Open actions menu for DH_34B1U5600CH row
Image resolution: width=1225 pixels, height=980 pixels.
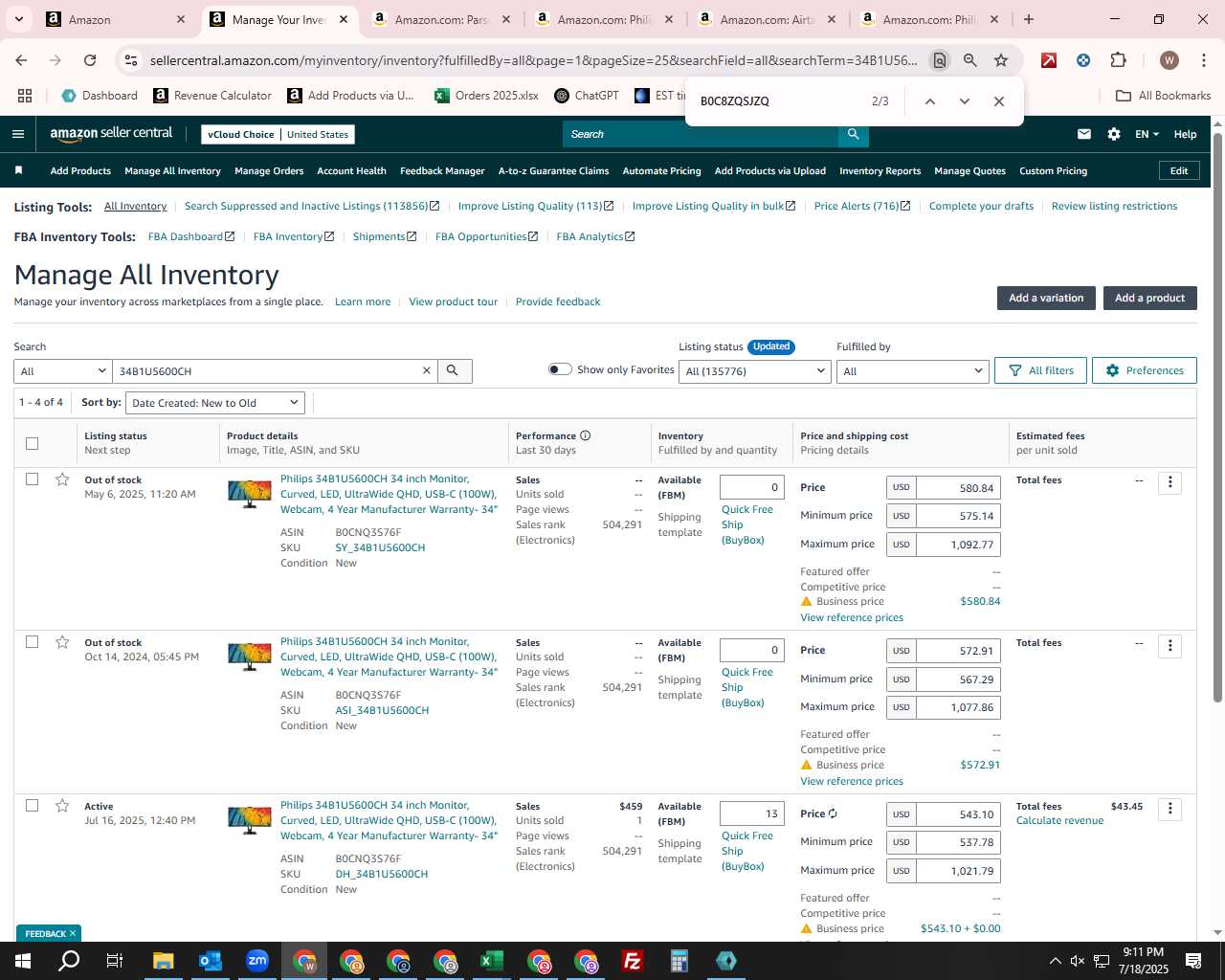tap(1169, 810)
